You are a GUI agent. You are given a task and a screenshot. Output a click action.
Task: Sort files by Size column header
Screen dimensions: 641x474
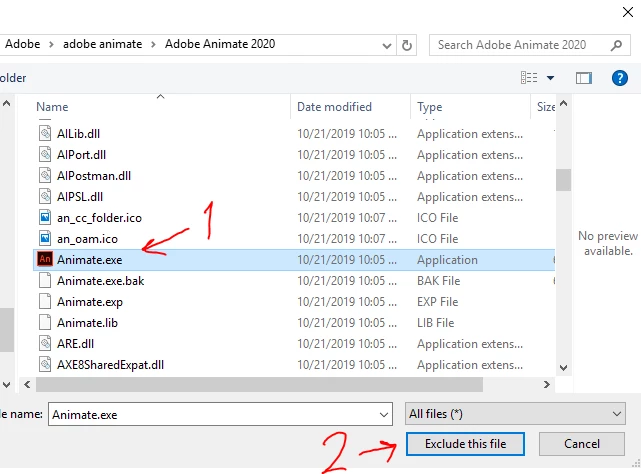pos(544,107)
